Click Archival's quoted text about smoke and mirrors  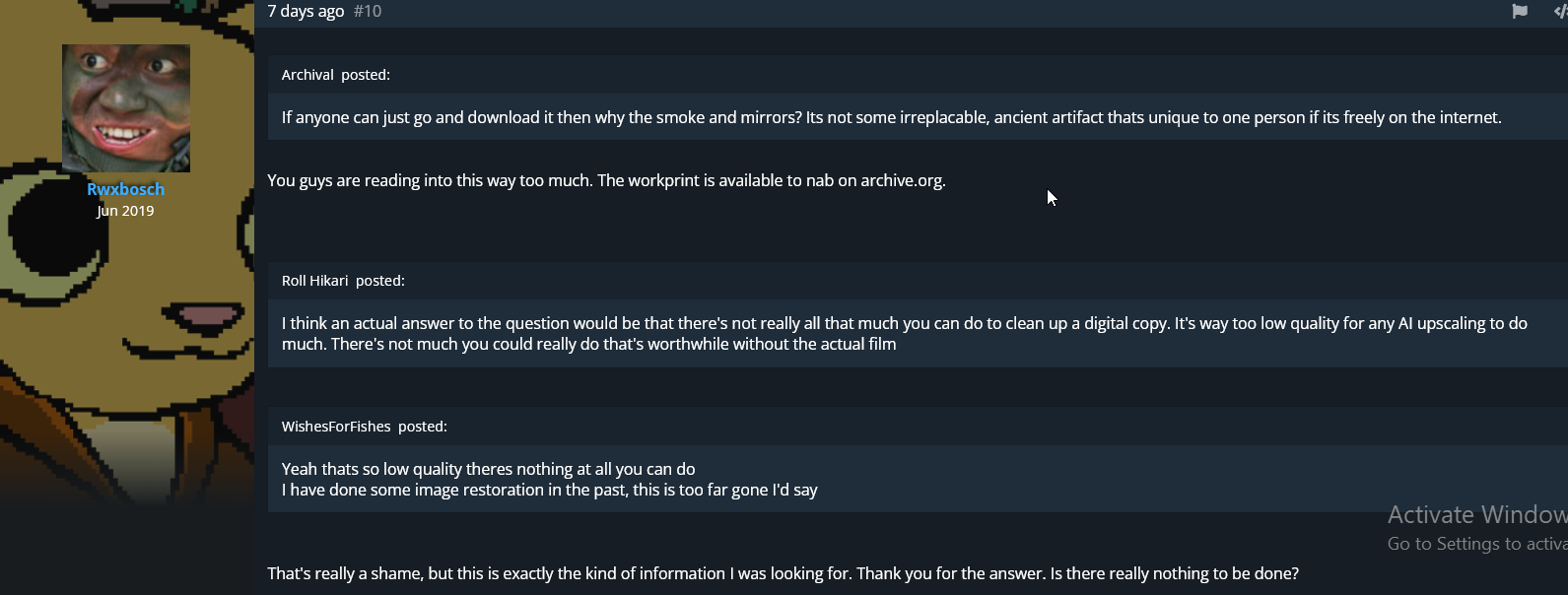(891, 117)
